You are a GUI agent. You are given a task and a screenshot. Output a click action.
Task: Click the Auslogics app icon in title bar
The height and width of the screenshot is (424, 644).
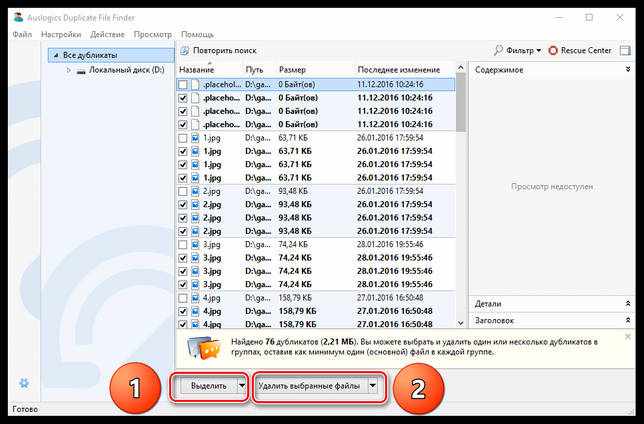tap(18, 18)
